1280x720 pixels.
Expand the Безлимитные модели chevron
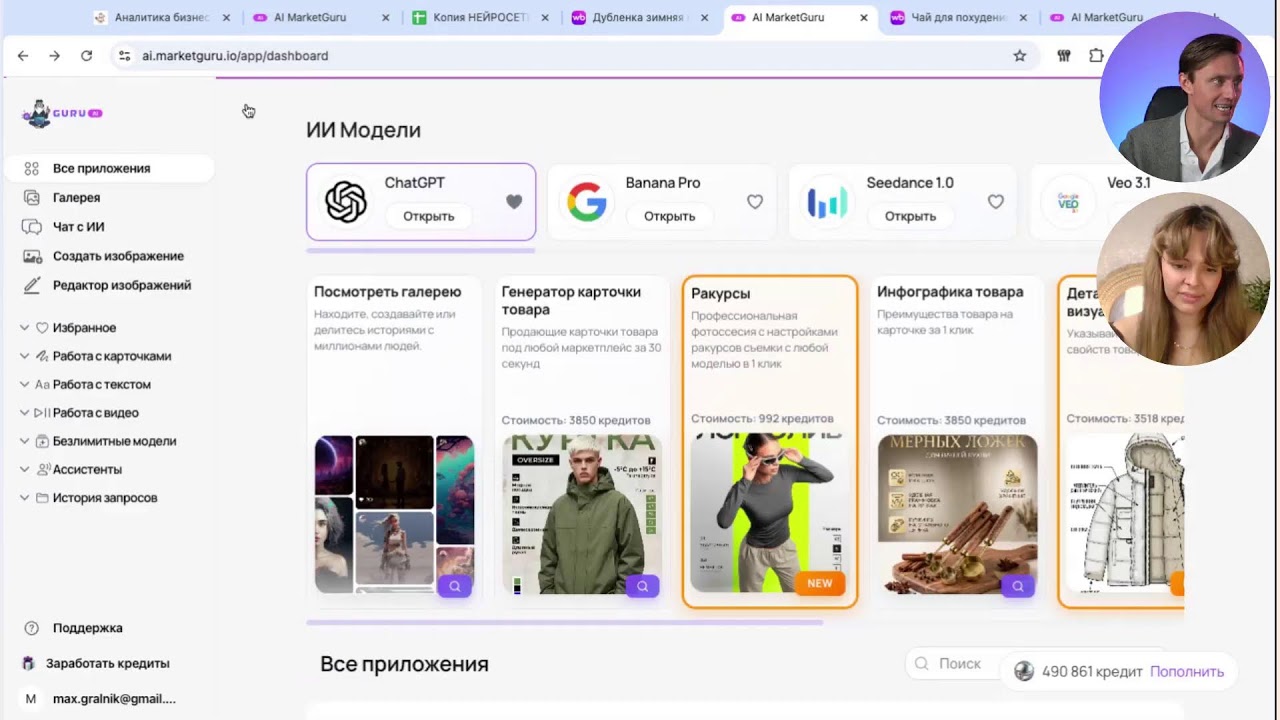click(25, 441)
